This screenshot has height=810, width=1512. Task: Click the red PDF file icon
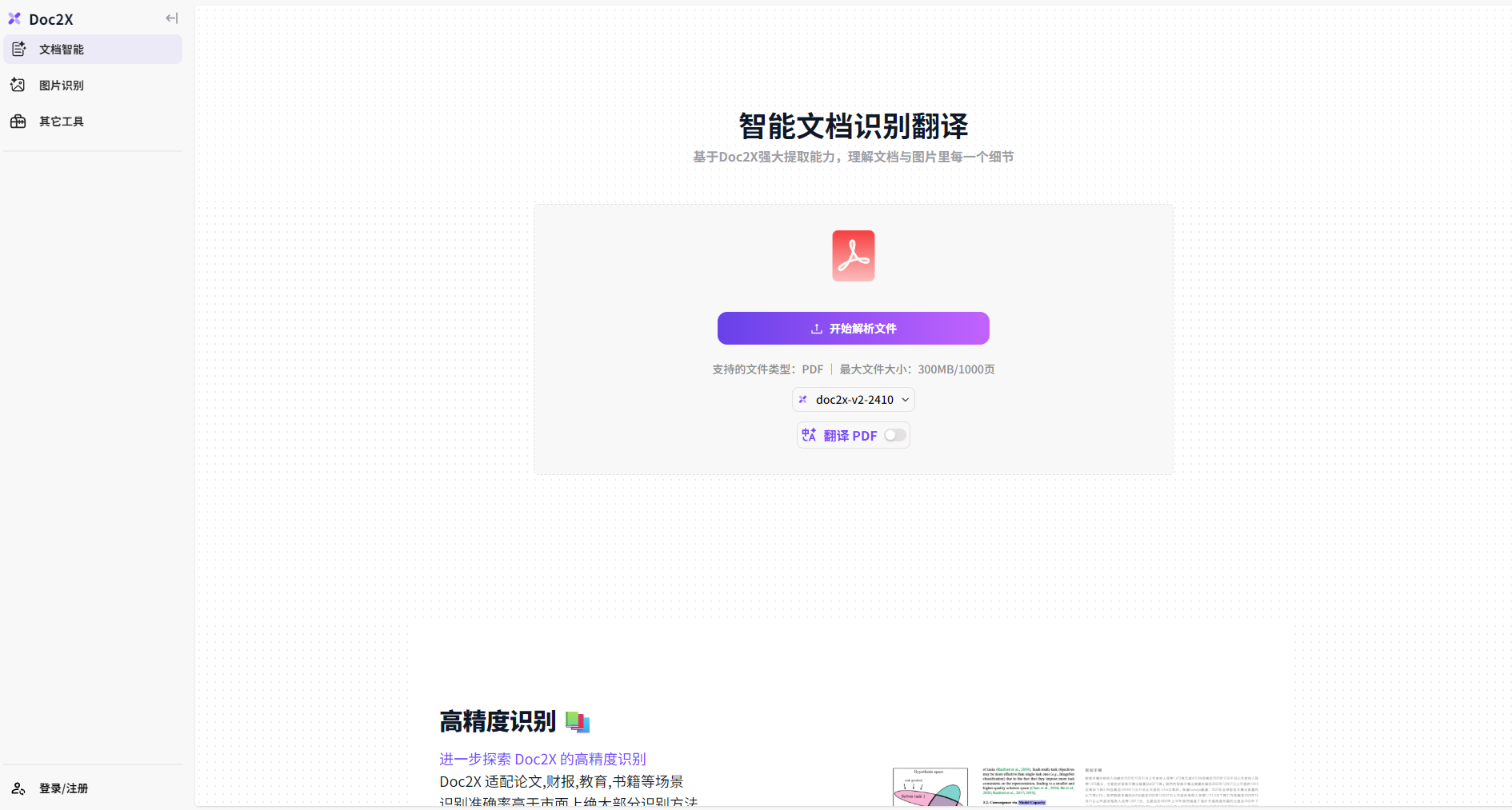pos(853,256)
